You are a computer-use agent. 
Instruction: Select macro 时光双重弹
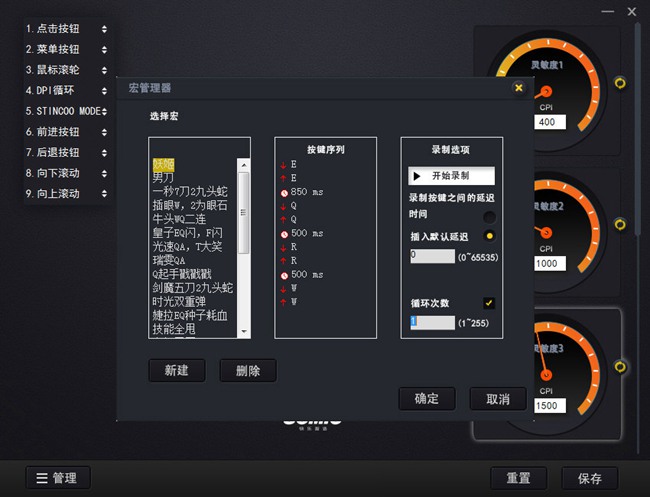179,301
